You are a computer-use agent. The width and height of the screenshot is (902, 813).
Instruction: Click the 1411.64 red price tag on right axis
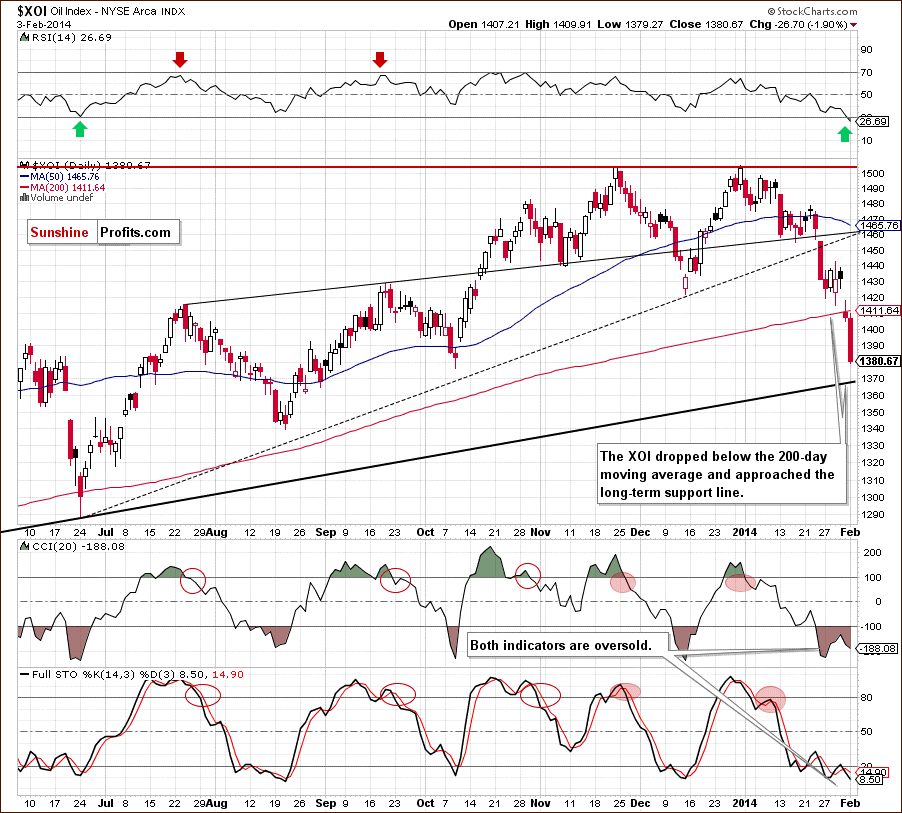click(x=879, y=310)
